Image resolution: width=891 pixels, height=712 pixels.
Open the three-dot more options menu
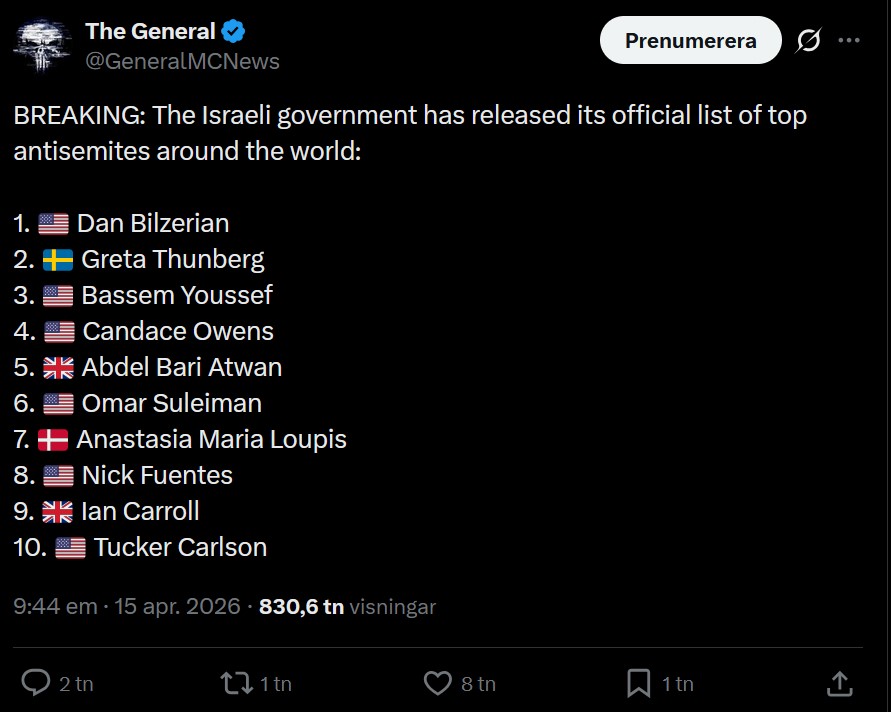pos(849,41)
